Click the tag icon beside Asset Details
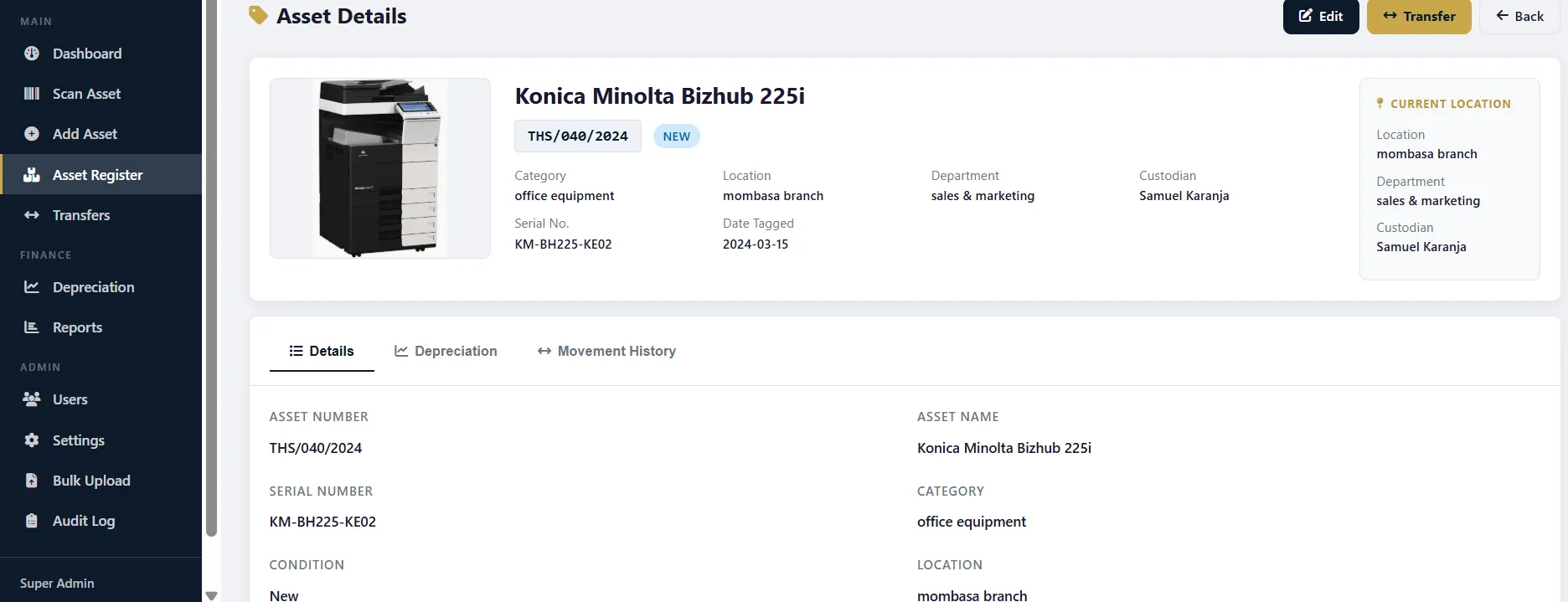1568x602 pixels. (258, 16)
